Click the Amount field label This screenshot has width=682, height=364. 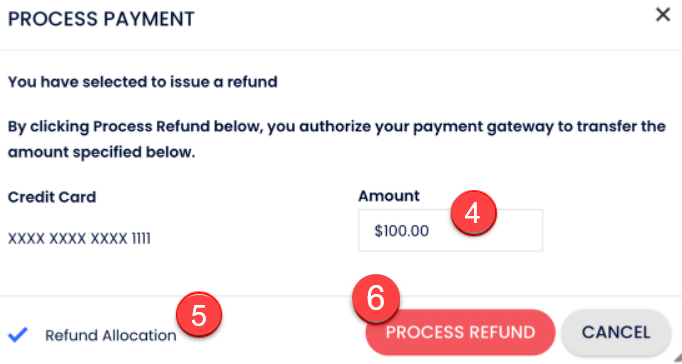coord(389,196)
